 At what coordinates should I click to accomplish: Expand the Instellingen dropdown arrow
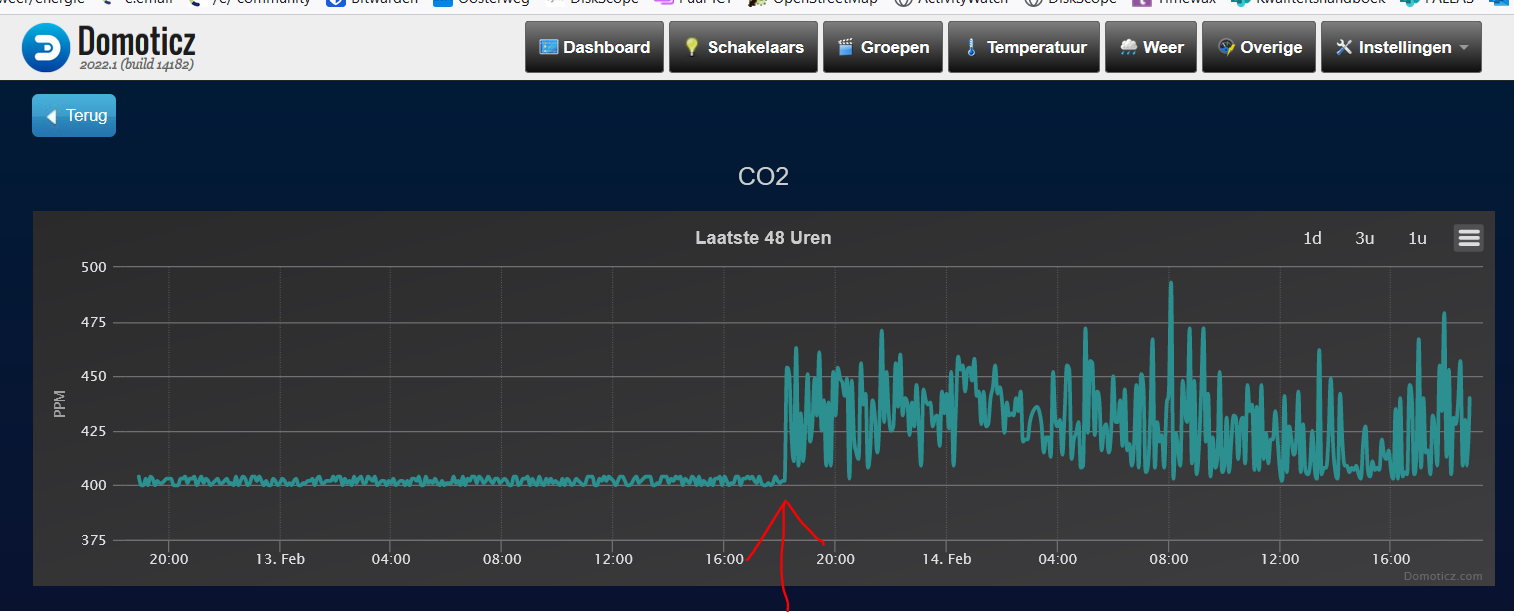click(1462, 47)
